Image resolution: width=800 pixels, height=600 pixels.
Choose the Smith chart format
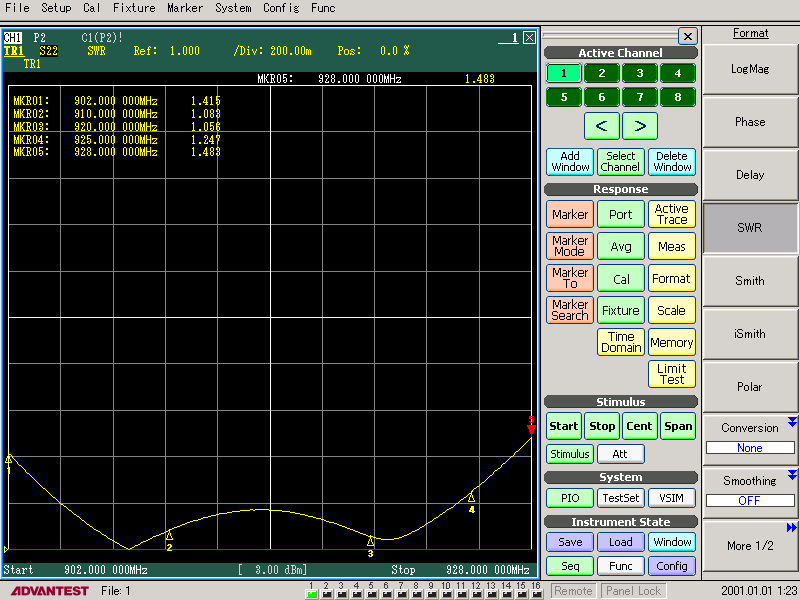click(x=750, y=281)
